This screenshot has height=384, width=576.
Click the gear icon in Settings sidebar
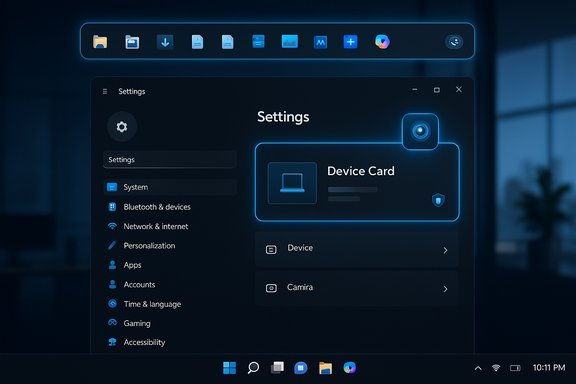122,127
